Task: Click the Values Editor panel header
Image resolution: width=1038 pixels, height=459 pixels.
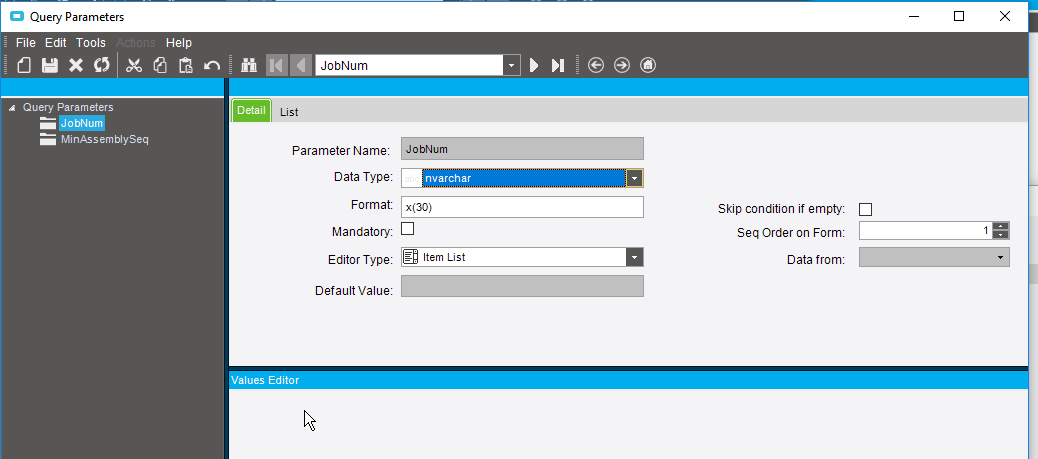Action: pyautogui.click(x=629, y=380)
